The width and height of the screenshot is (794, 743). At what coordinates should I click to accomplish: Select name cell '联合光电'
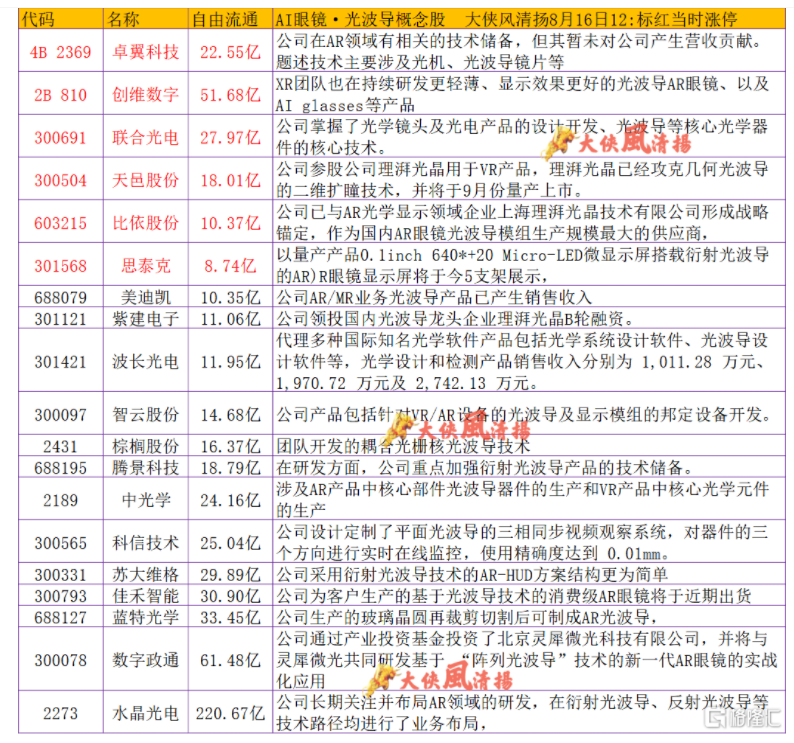(x=146, y=137)
